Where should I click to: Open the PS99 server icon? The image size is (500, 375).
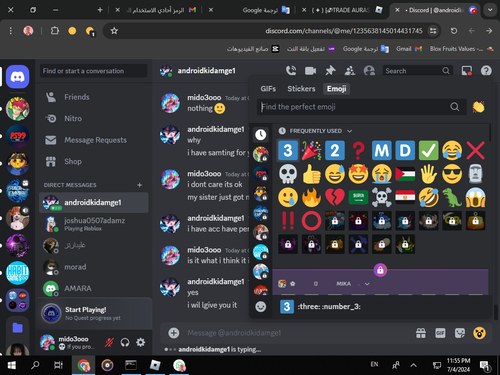tap(18, 136)
